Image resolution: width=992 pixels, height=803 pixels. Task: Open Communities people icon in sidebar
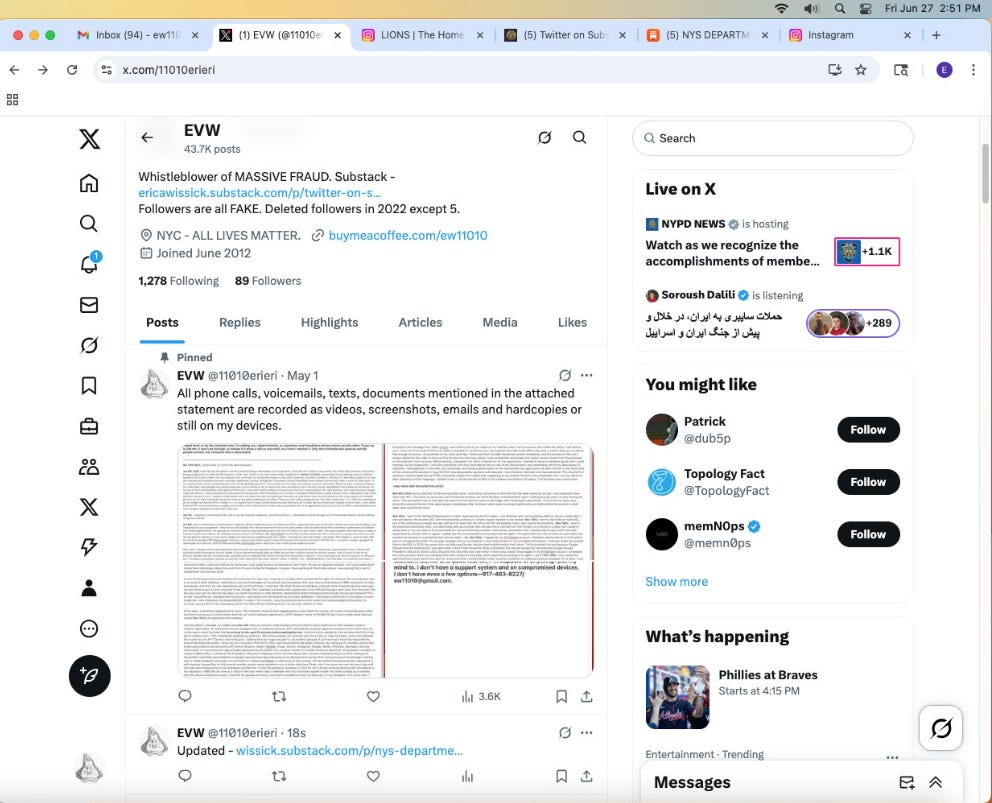point(89,467)
